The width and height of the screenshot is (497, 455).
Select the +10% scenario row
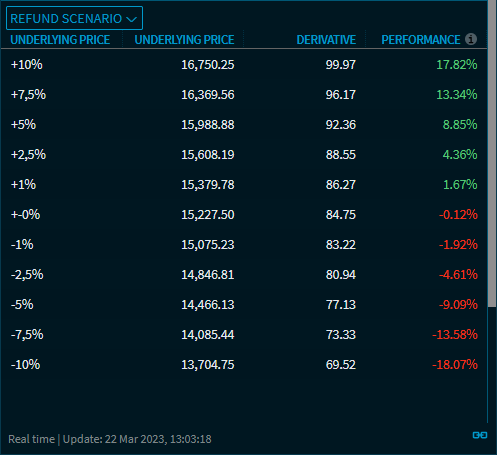[x=244, y=64]
